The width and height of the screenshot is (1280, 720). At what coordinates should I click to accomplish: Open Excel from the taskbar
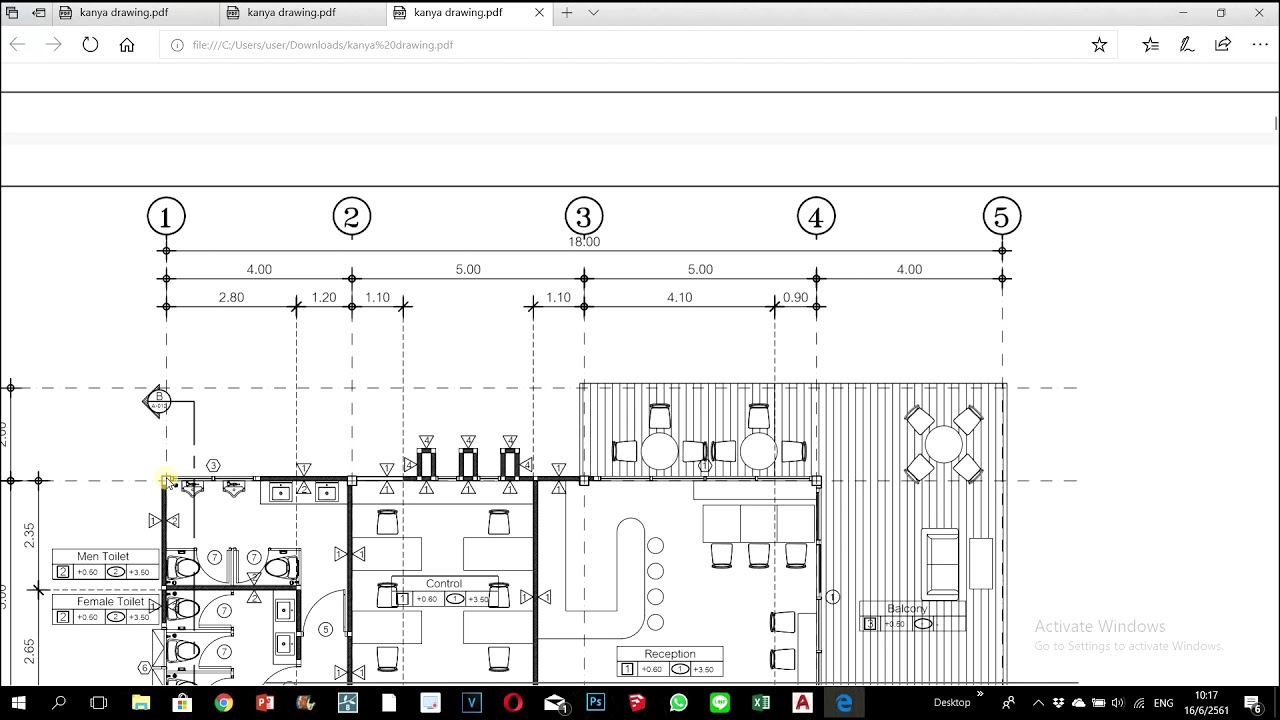(761, 703)
